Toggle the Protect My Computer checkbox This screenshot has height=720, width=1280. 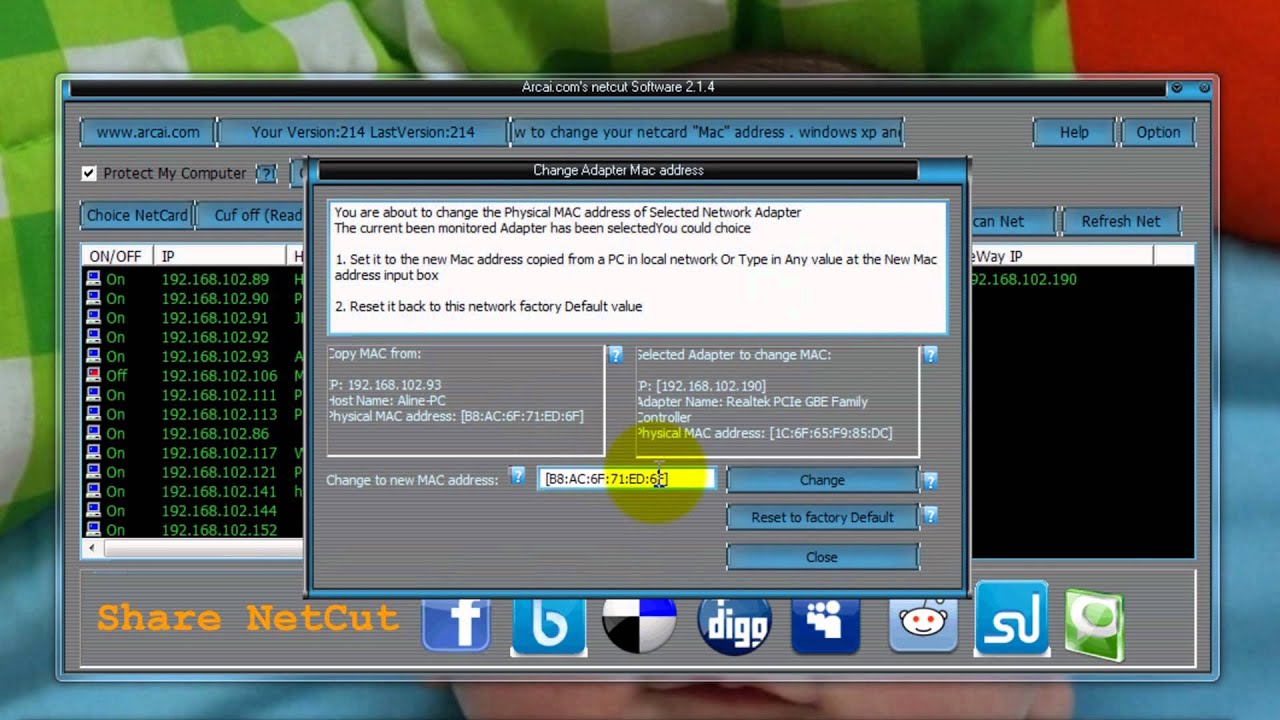click(x=89, y=173)
